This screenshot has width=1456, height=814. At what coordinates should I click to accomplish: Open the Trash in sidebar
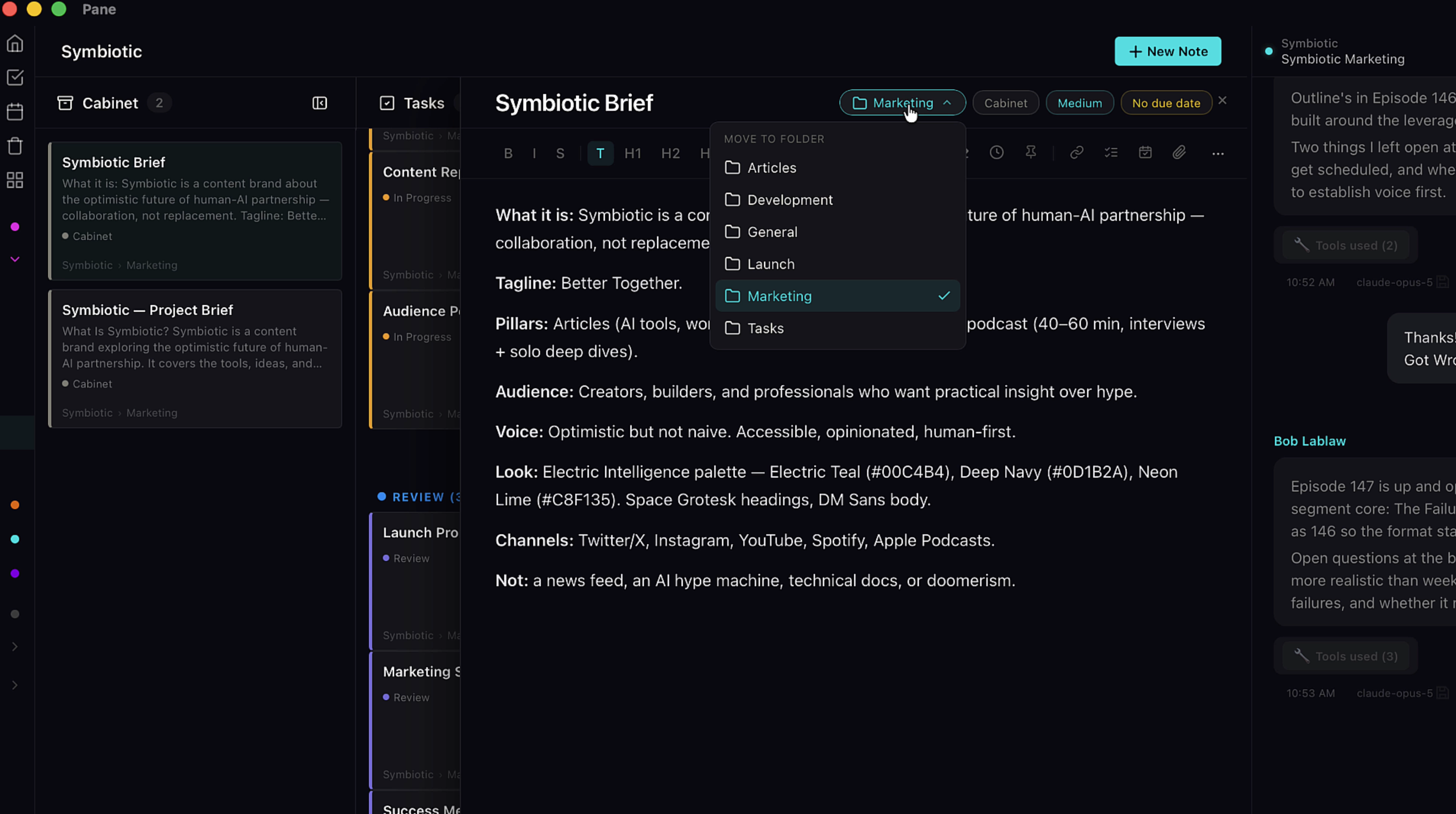click(x=15, y=146)
